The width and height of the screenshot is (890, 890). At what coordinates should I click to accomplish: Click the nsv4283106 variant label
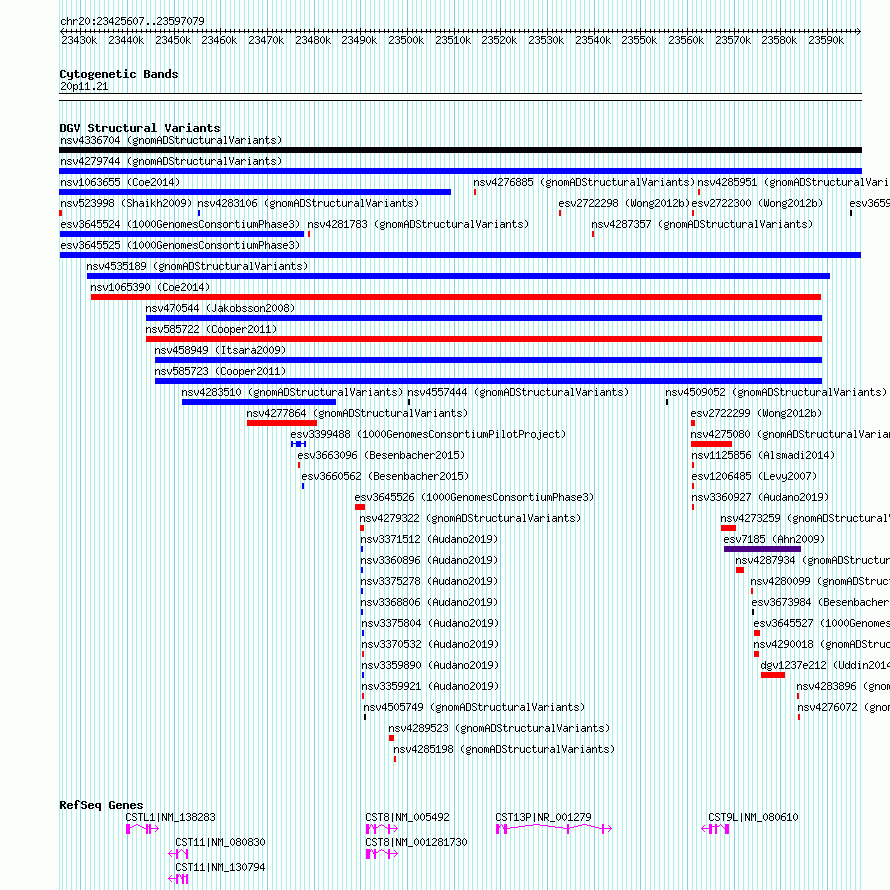[x=308, y=203]
